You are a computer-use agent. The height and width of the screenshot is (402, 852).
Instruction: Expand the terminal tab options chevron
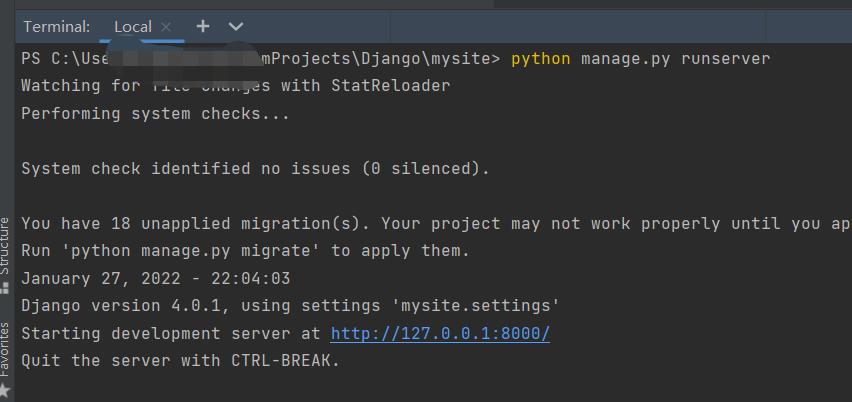point(236,26)
